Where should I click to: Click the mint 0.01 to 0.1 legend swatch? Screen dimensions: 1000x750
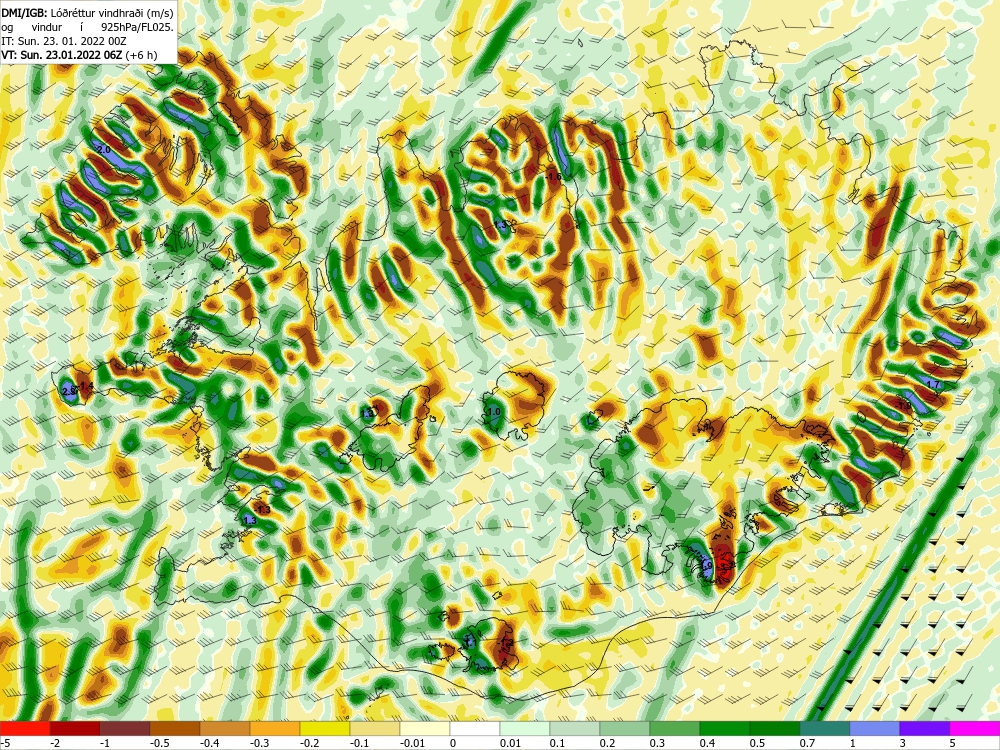click(525, 728)
